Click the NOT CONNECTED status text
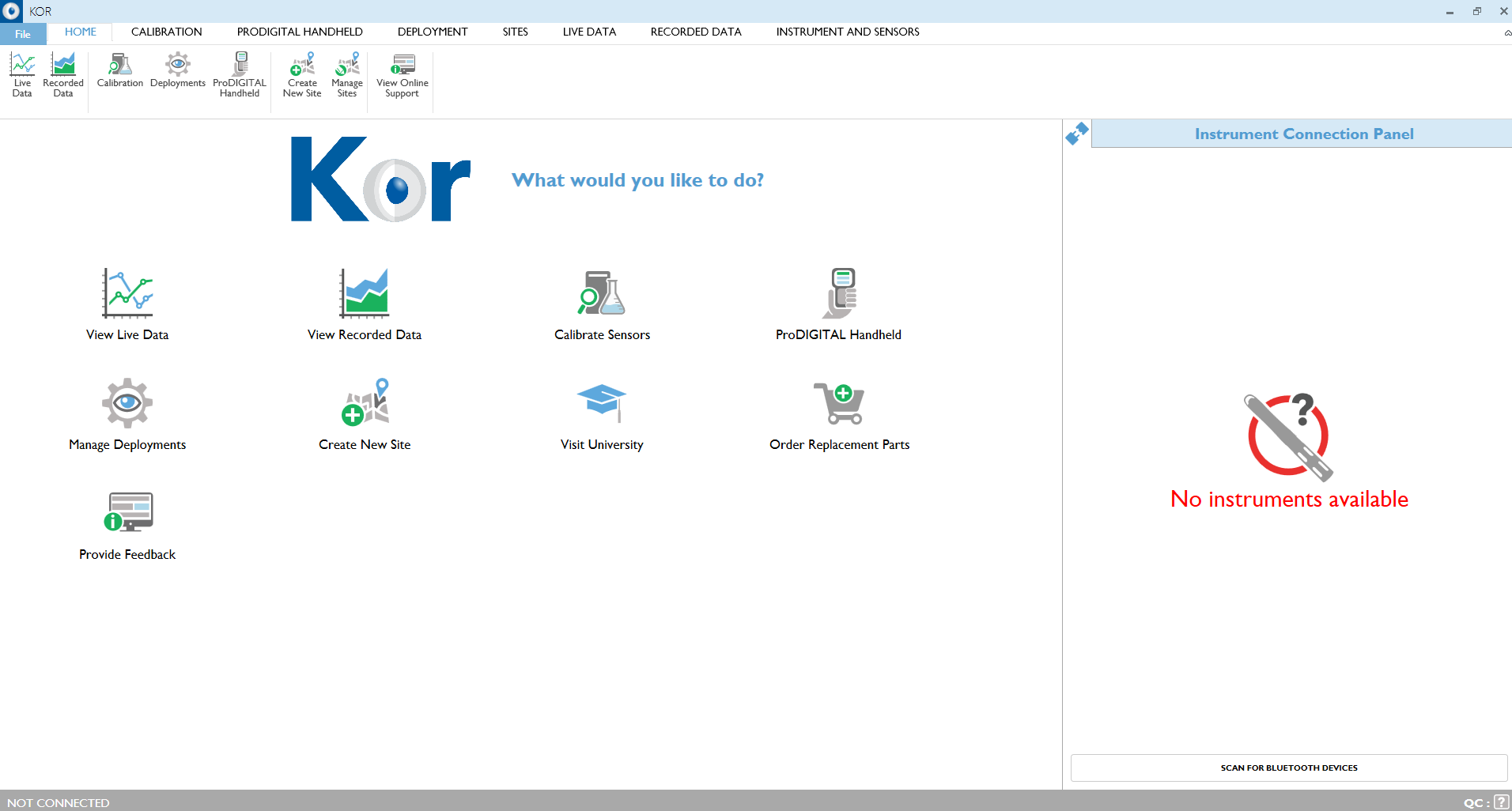Image resolution: width=1512 pixels, height=811 pixels. (x=59, y=802)
